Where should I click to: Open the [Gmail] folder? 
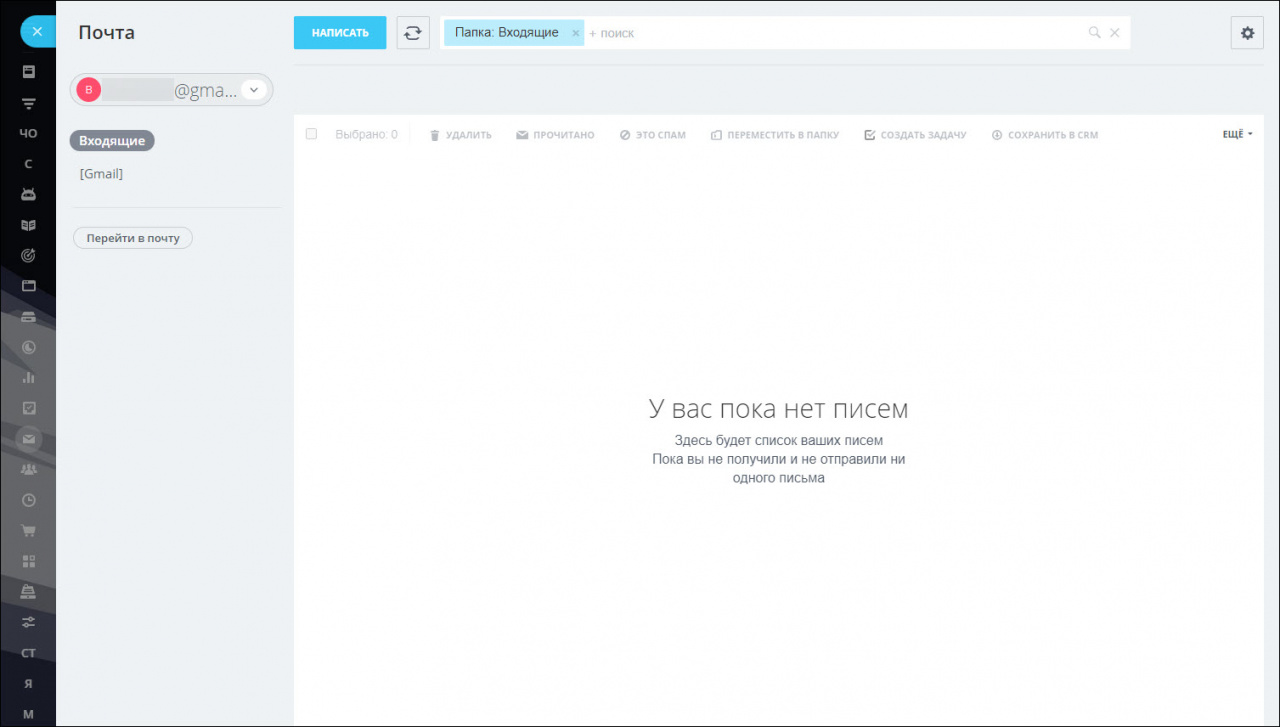pos(101,174)
